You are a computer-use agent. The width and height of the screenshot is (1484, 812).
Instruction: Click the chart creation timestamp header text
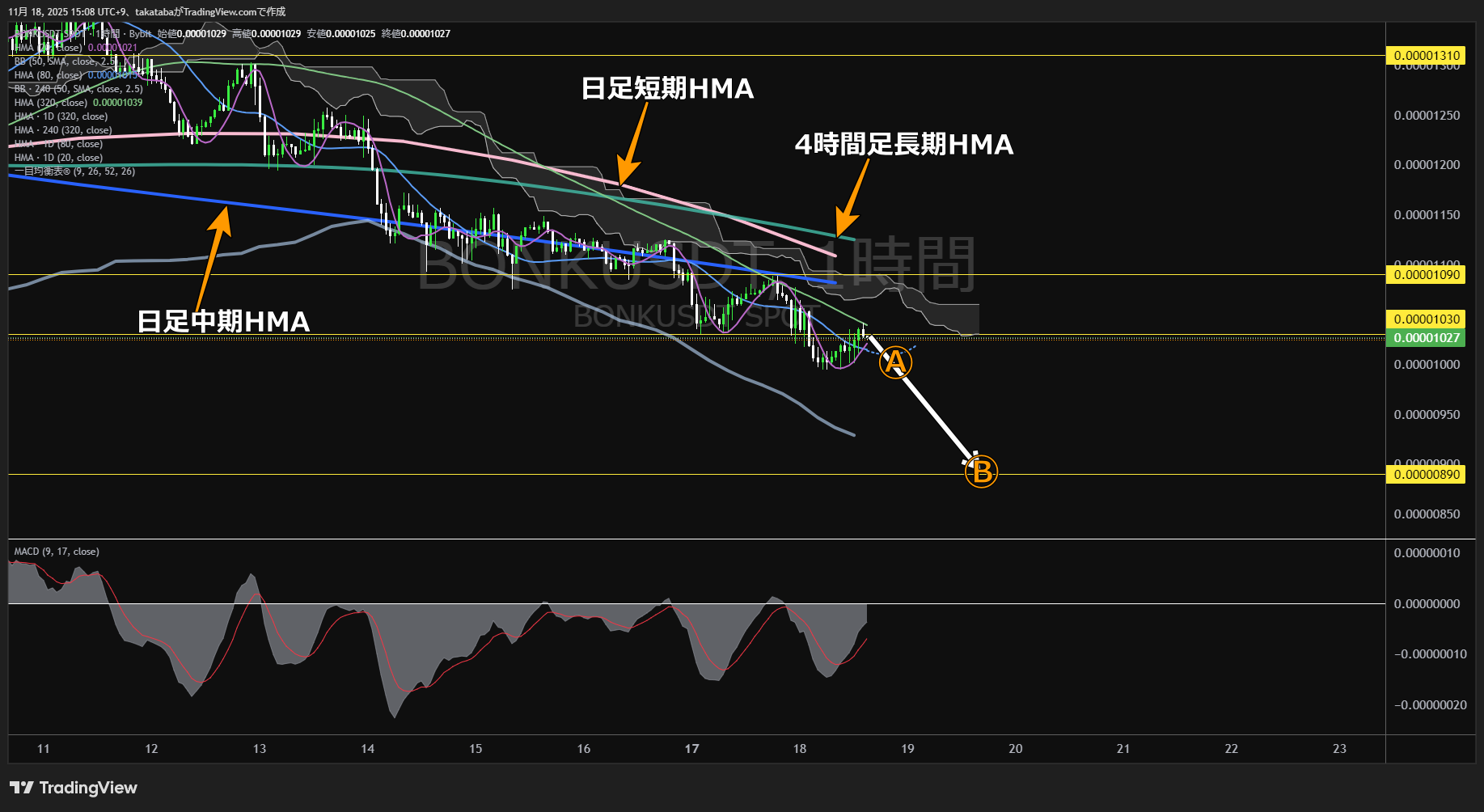point(146,12)
